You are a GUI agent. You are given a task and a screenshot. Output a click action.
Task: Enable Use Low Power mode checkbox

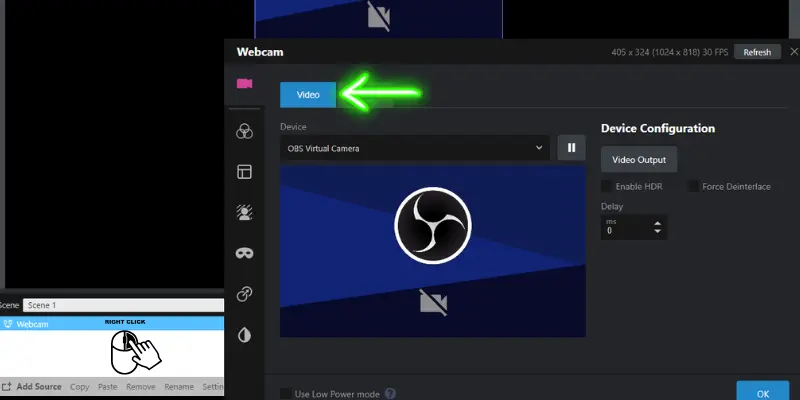[286, 394]
